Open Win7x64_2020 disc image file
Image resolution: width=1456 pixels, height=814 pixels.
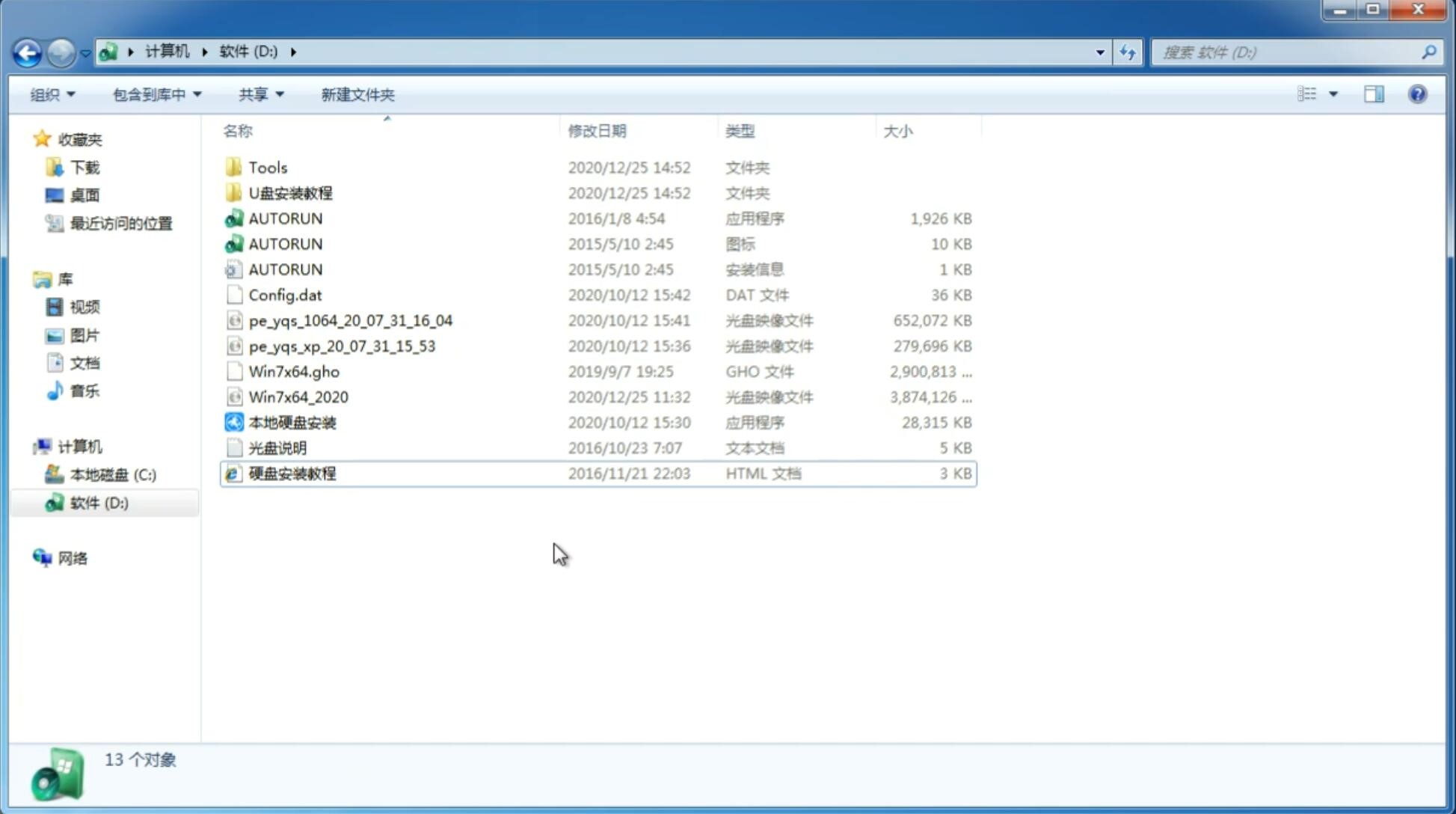tap(298, 397)
